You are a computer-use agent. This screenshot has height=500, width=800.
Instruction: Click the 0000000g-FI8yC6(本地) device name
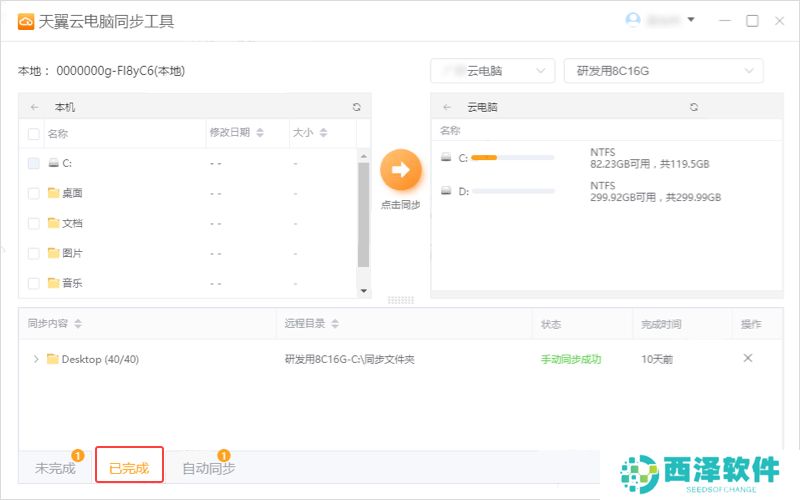pyautogui.click(x=120, y=71)
